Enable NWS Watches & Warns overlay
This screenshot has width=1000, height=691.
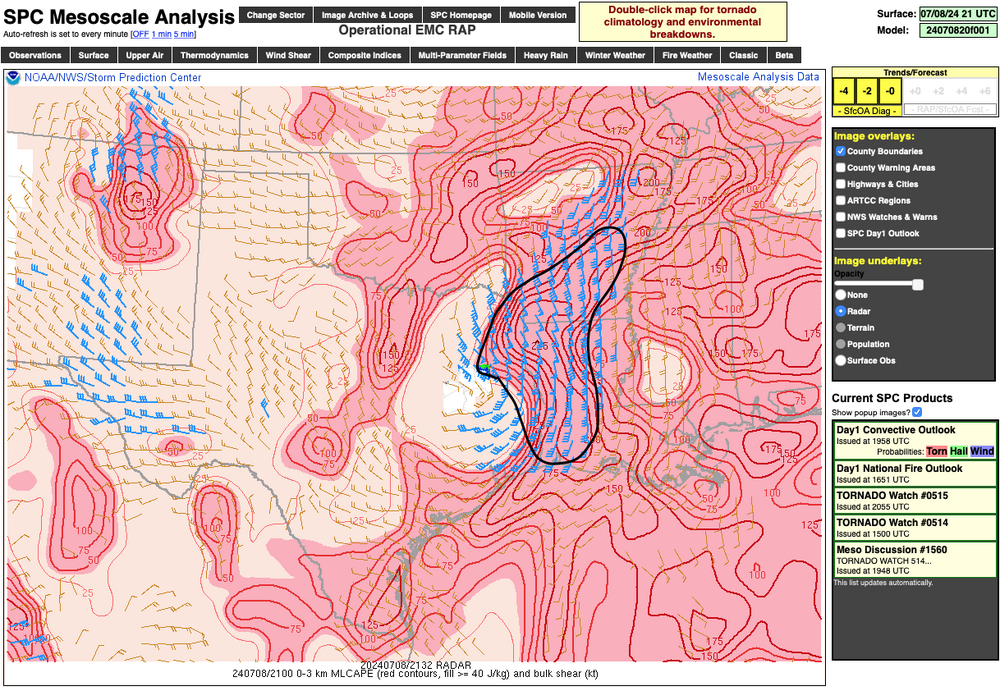(841, 217)
